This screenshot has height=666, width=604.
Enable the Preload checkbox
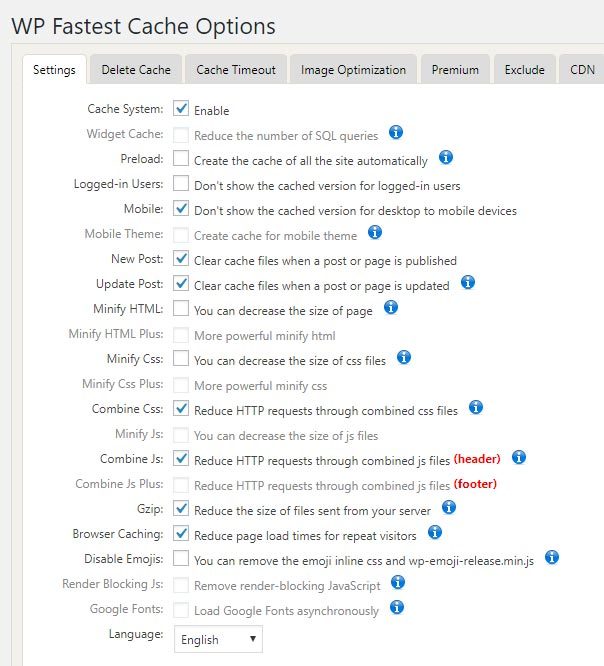click(x=181, y=158)
